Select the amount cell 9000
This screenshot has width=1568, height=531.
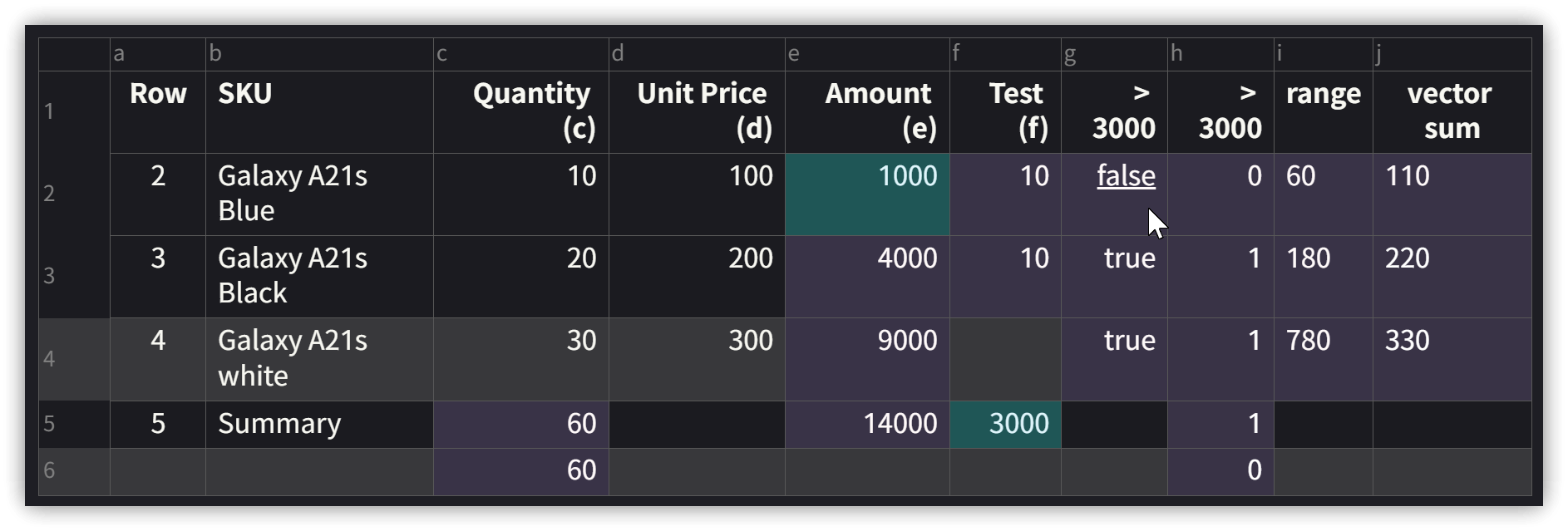(x=867, y=359)
